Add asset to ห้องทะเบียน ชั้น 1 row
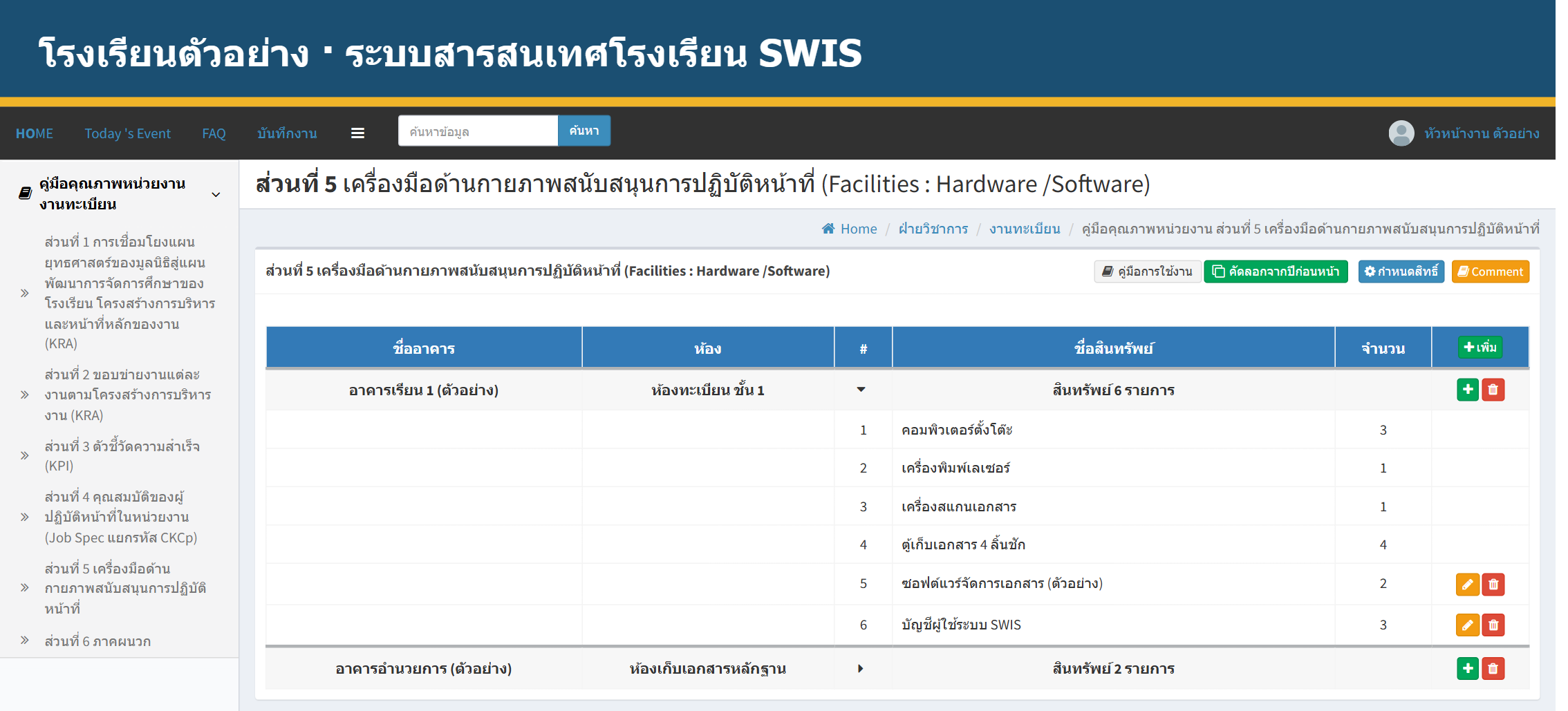 click(1468, 390)
